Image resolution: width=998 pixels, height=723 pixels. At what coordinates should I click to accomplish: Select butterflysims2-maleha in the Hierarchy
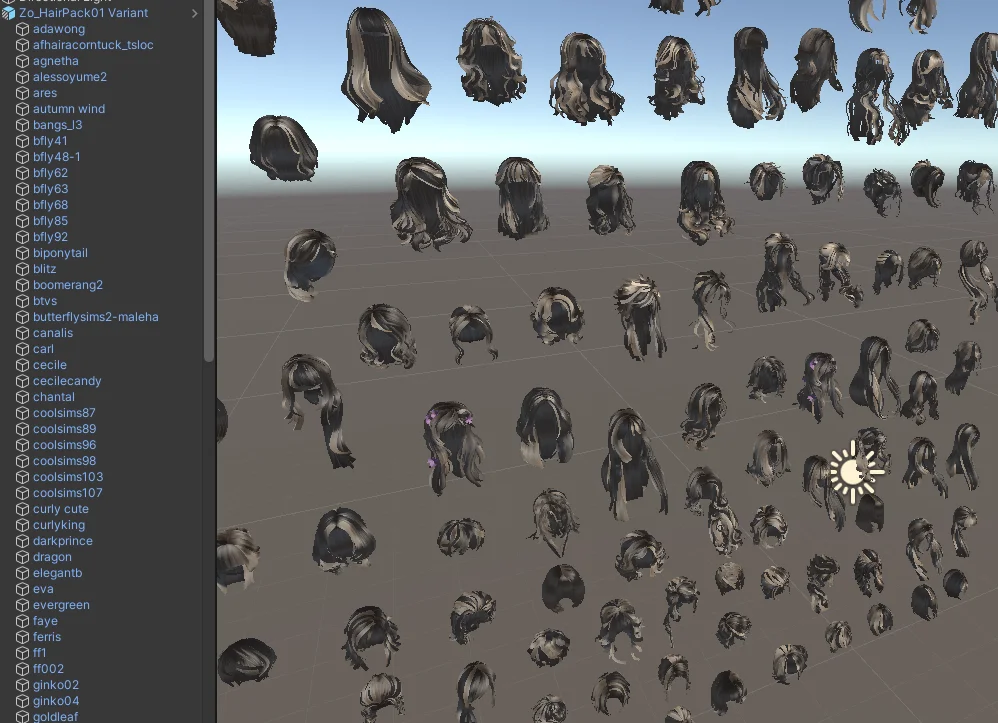tap(96, 317)
